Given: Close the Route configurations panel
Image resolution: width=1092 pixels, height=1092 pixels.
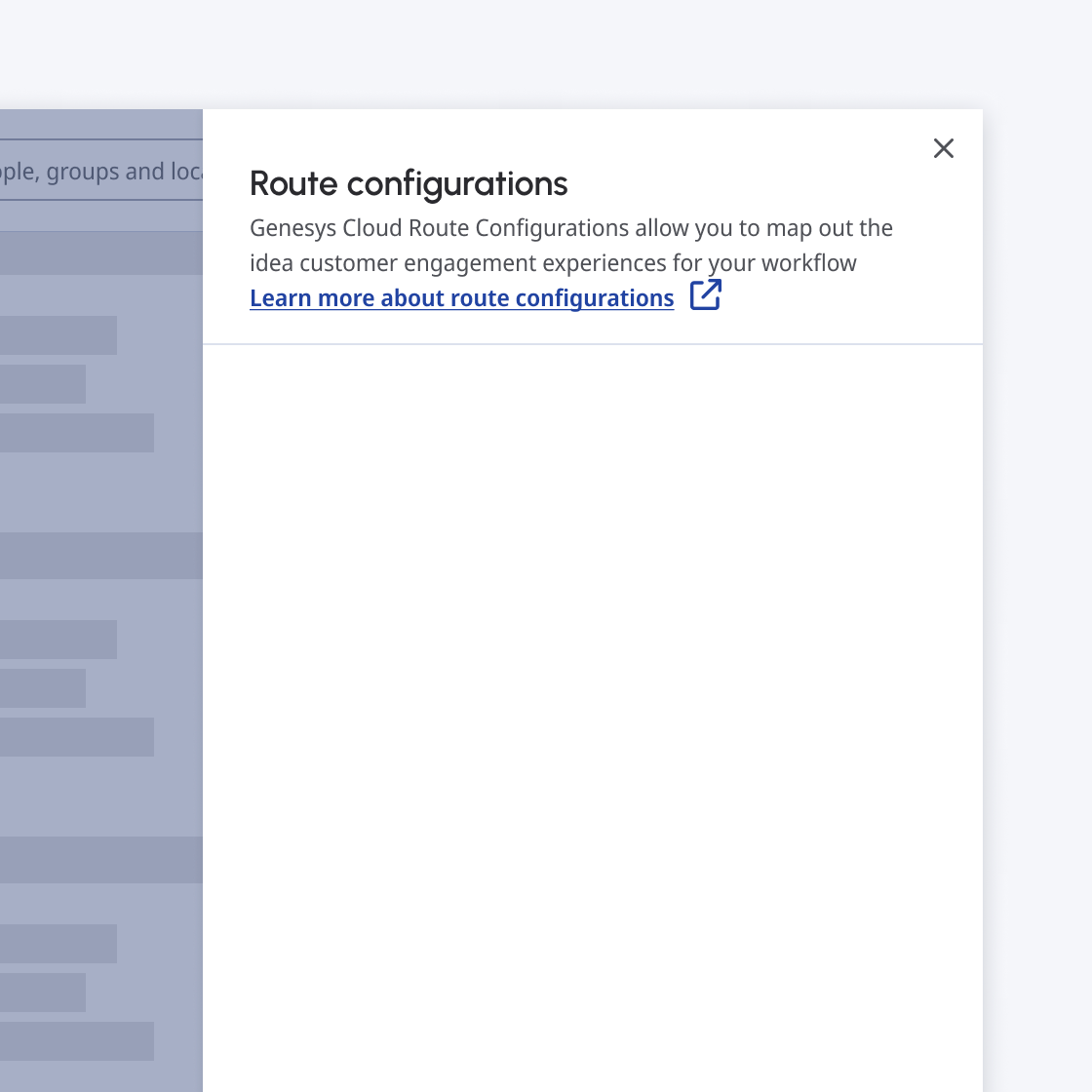Looking at the screenshot, I should 943,148.
